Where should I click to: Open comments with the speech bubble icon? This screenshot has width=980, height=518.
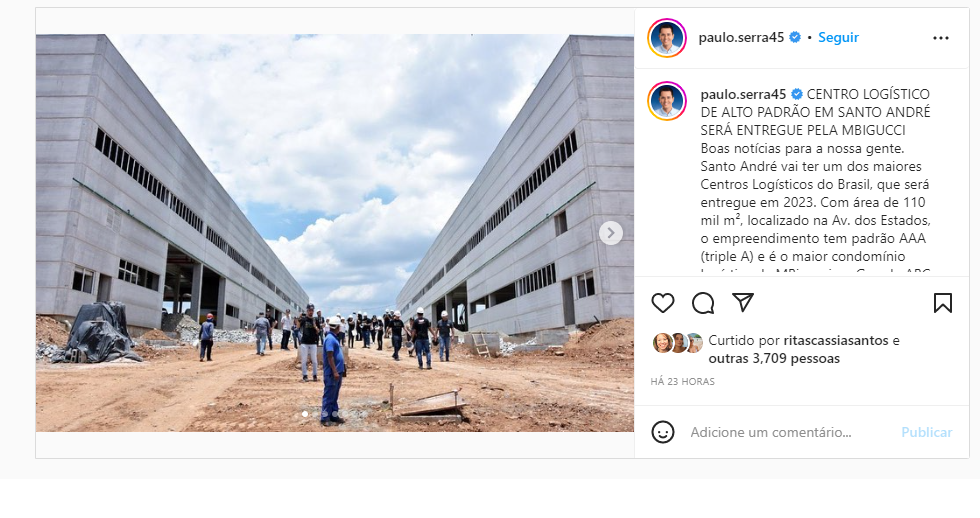703,303
